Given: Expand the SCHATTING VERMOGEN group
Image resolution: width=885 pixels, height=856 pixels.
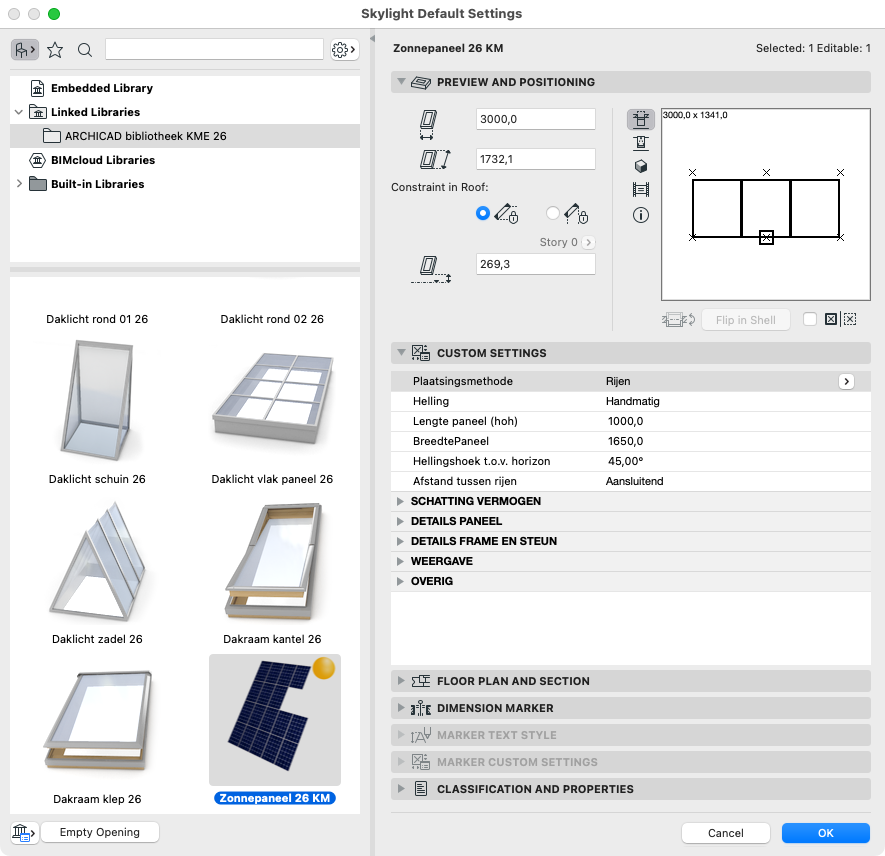Looking at the screenshot, I should pyautogui.click(x=400, y=501).
